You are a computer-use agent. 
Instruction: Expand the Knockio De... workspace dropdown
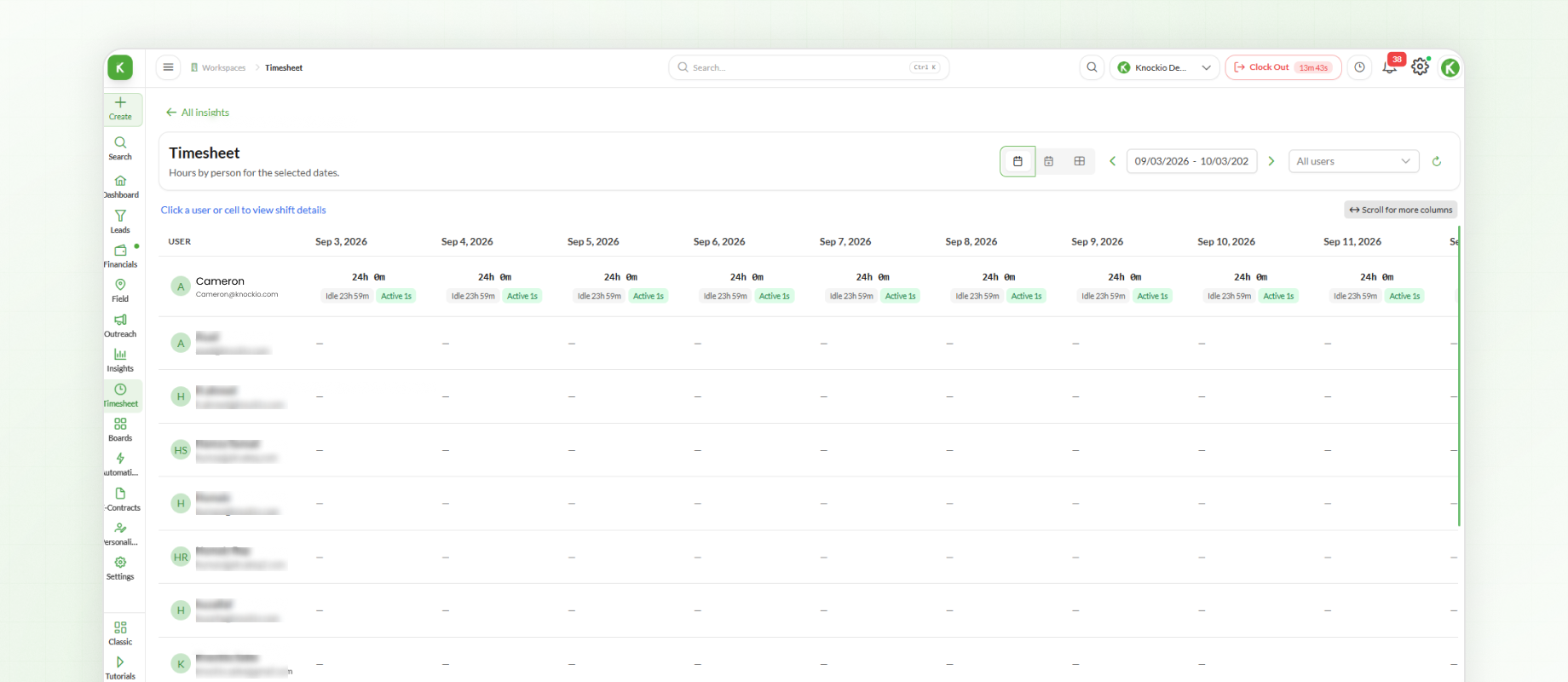coord(1164,67)
